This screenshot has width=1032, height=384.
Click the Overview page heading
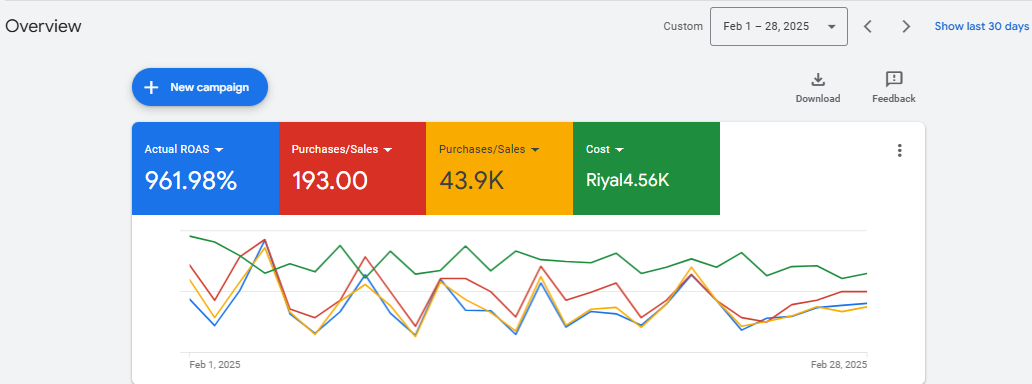coord(43,26)
